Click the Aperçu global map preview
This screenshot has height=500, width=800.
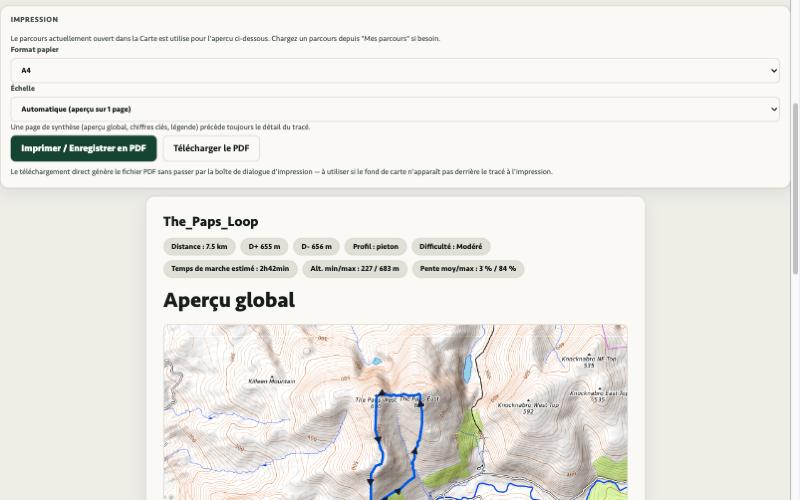[395, 412]
